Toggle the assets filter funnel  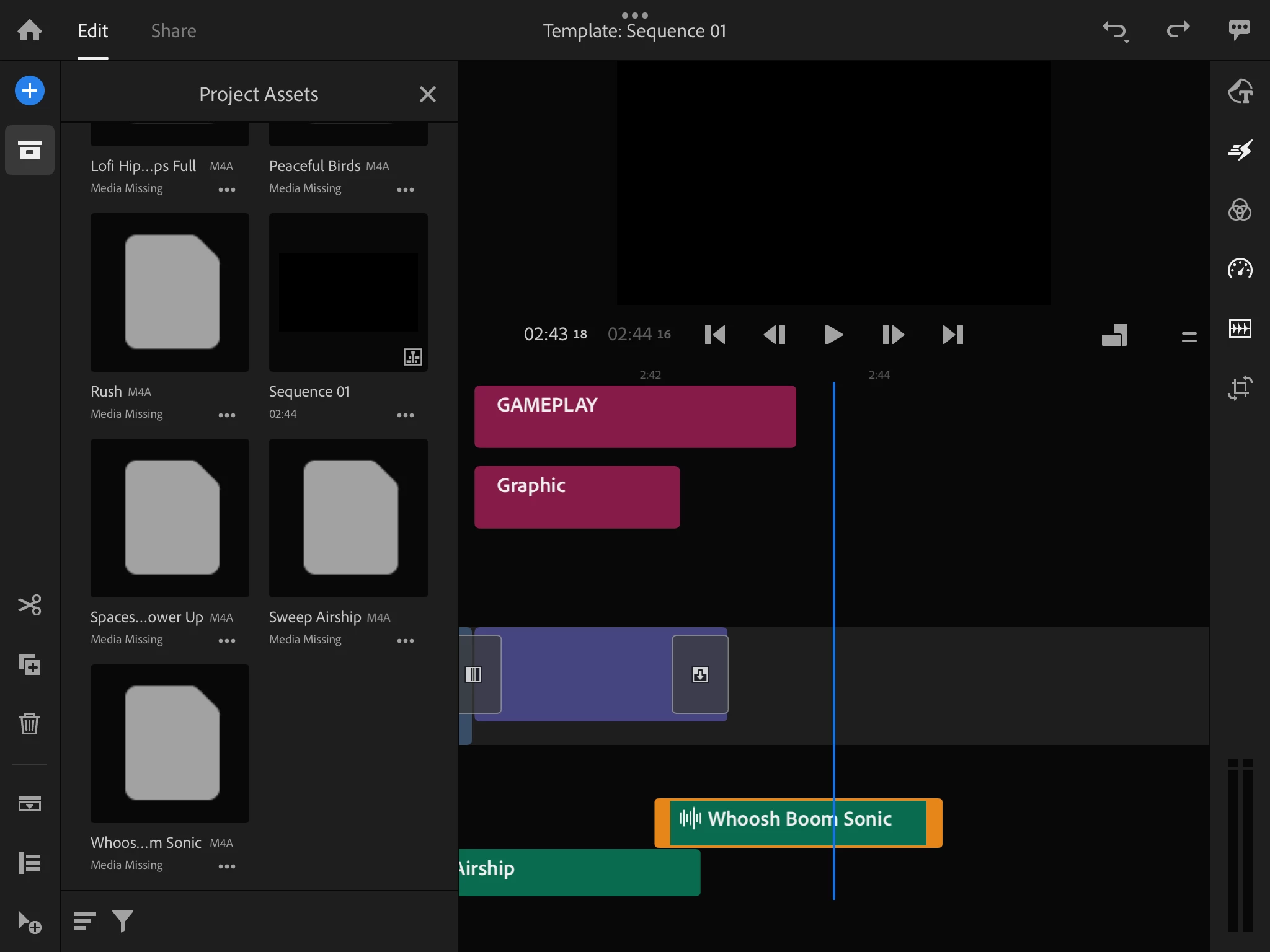point(123,921)
